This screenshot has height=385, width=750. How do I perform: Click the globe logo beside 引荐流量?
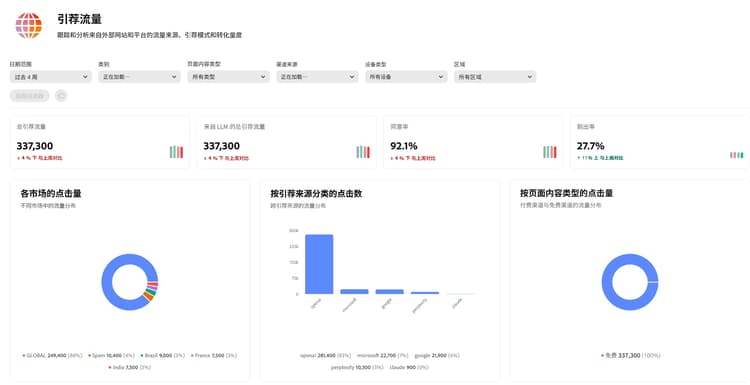[x=29, y=25]
